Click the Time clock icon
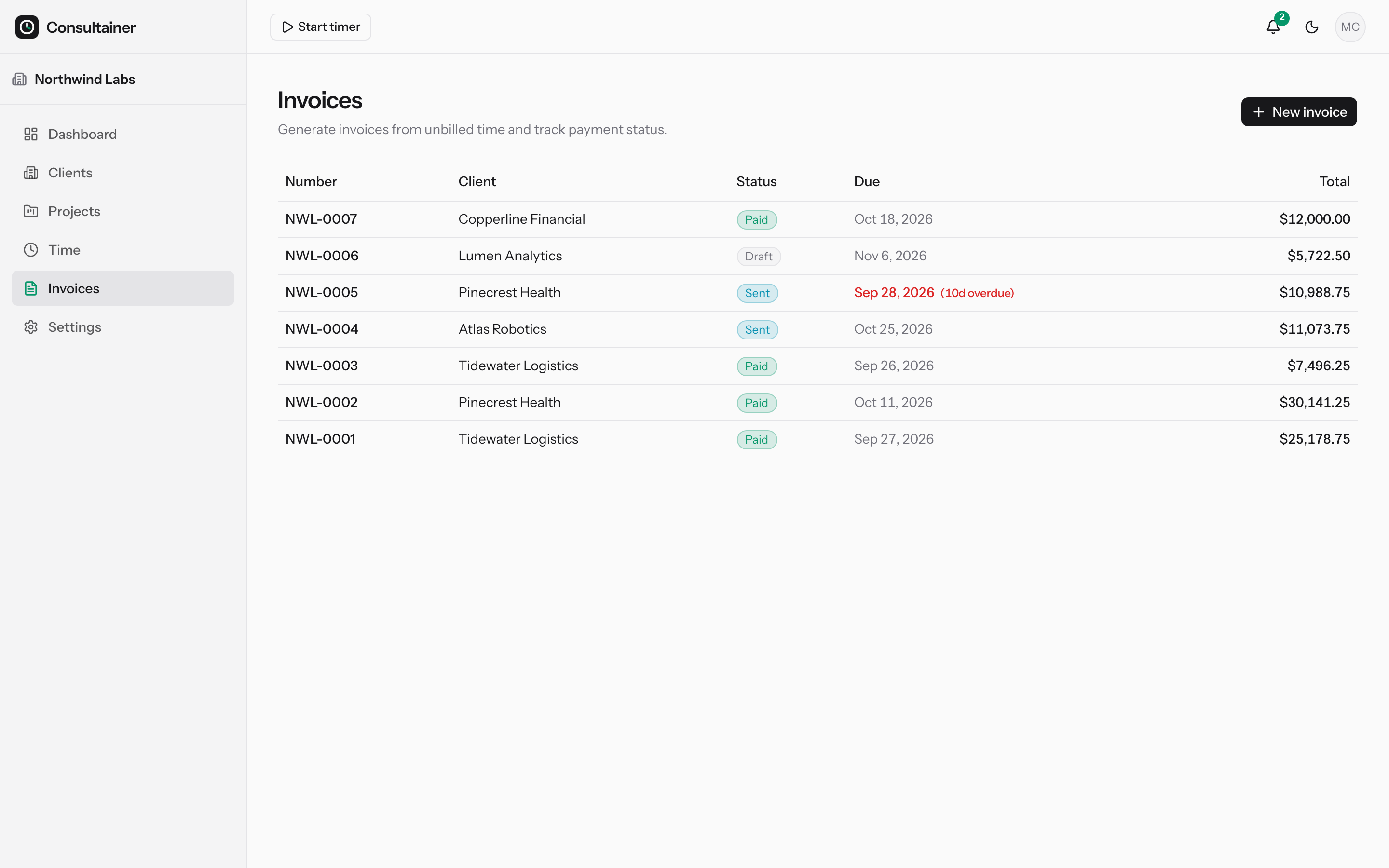 [31, 250]
